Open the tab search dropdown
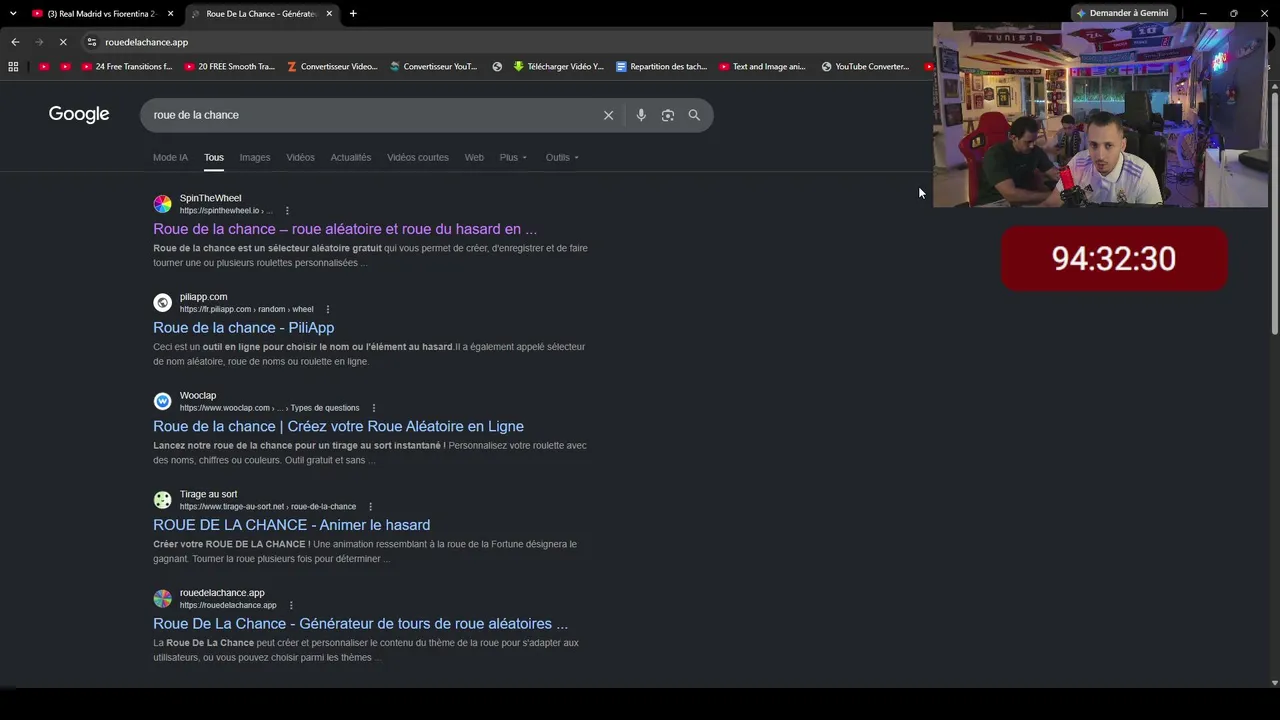 [x=13, y=13]
